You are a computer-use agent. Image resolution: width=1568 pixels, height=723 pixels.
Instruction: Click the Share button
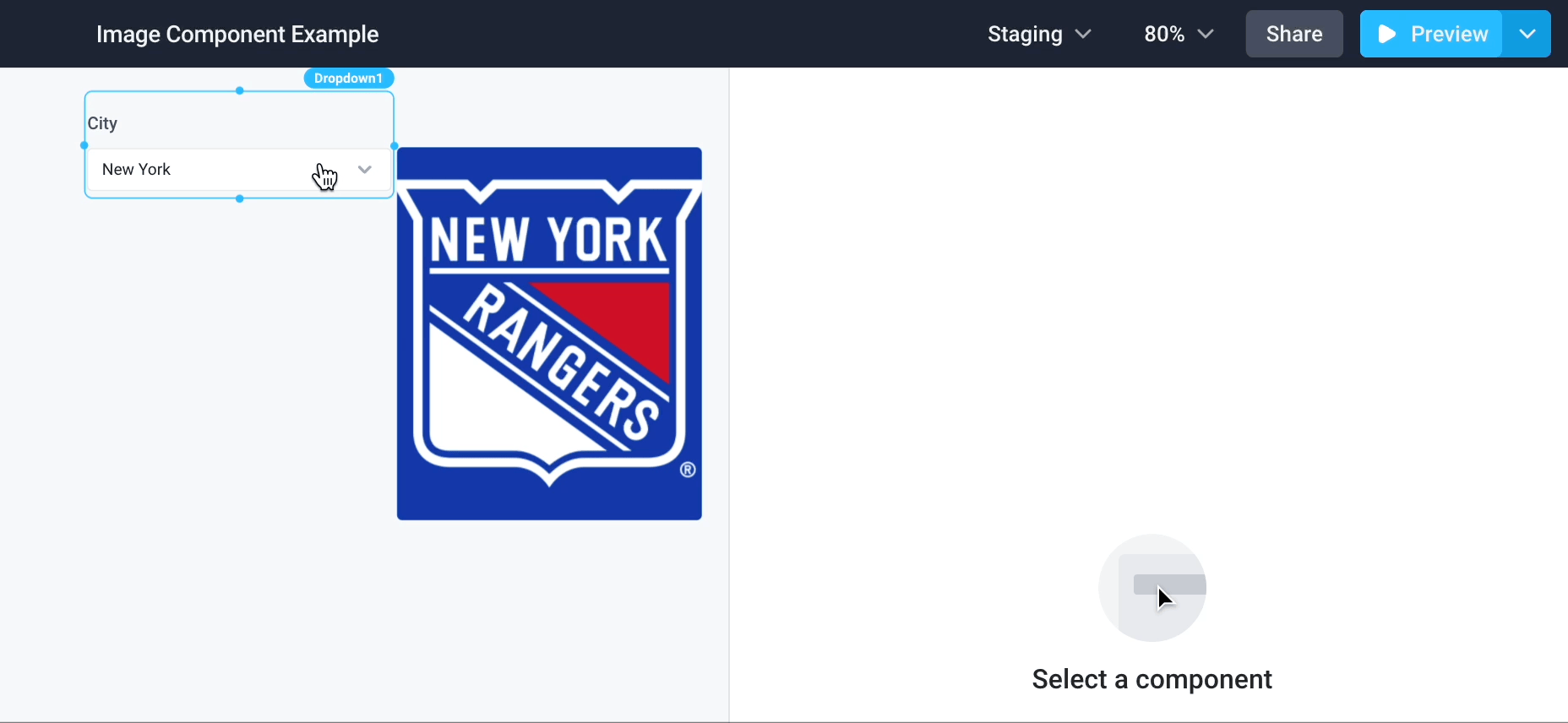click(1294, 34)
